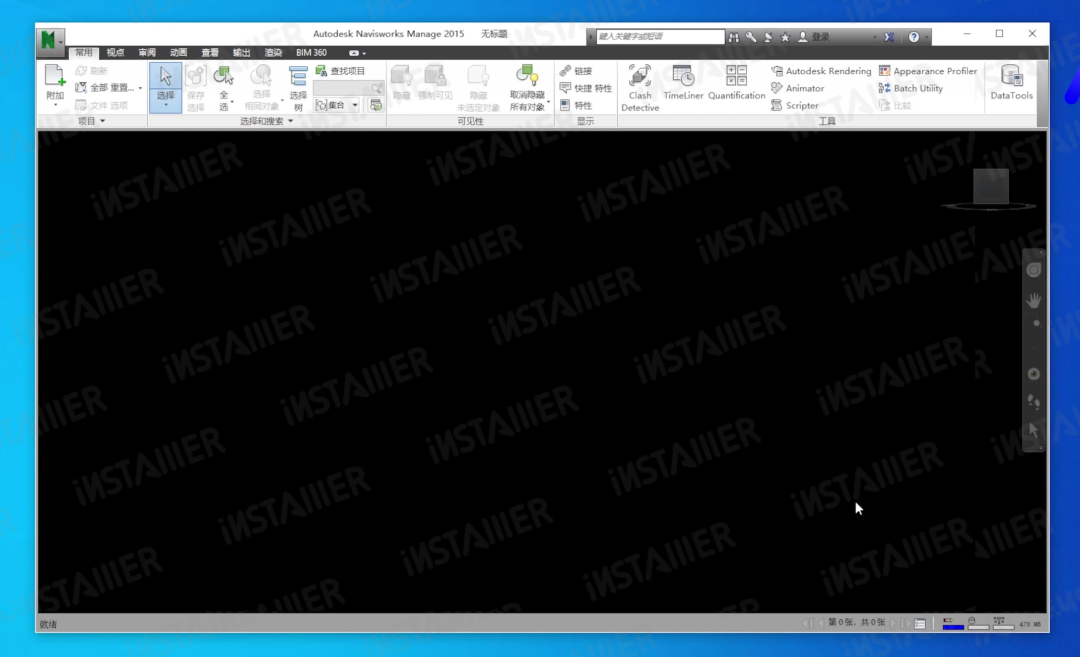Image resolution: width=1080 pixels, height=657 pixels.
Task: Click the satellite communication center icon
Action: tap(768, 37)
